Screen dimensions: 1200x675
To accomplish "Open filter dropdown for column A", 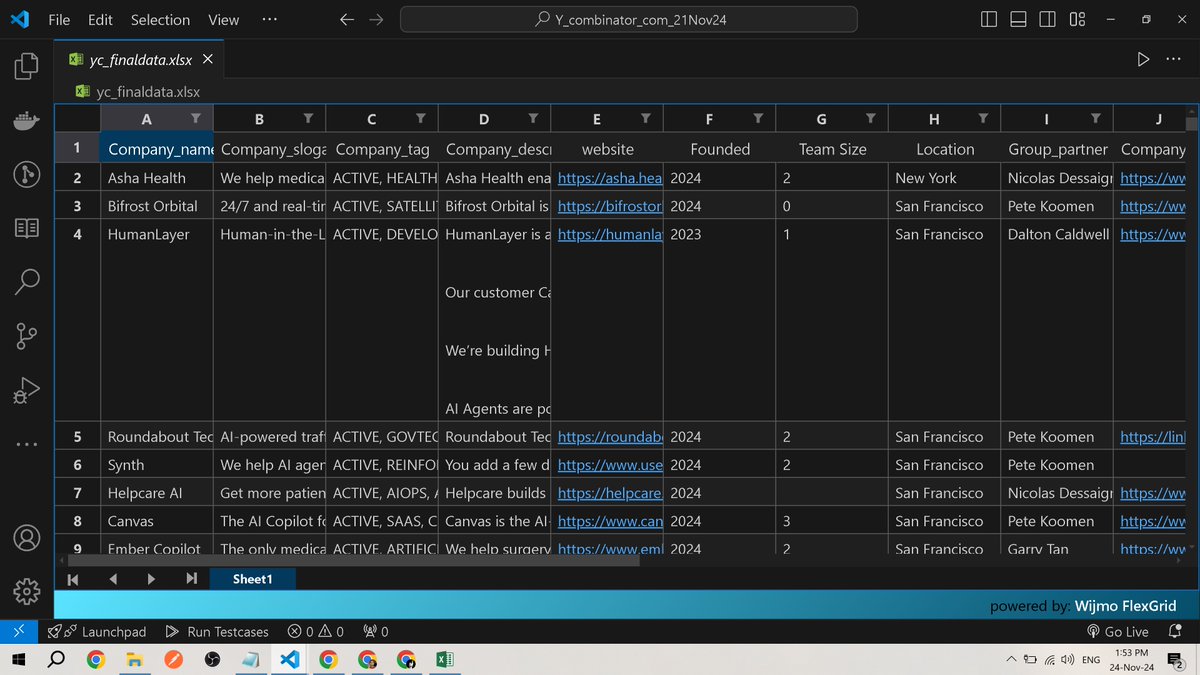I will tap(196, 119).
